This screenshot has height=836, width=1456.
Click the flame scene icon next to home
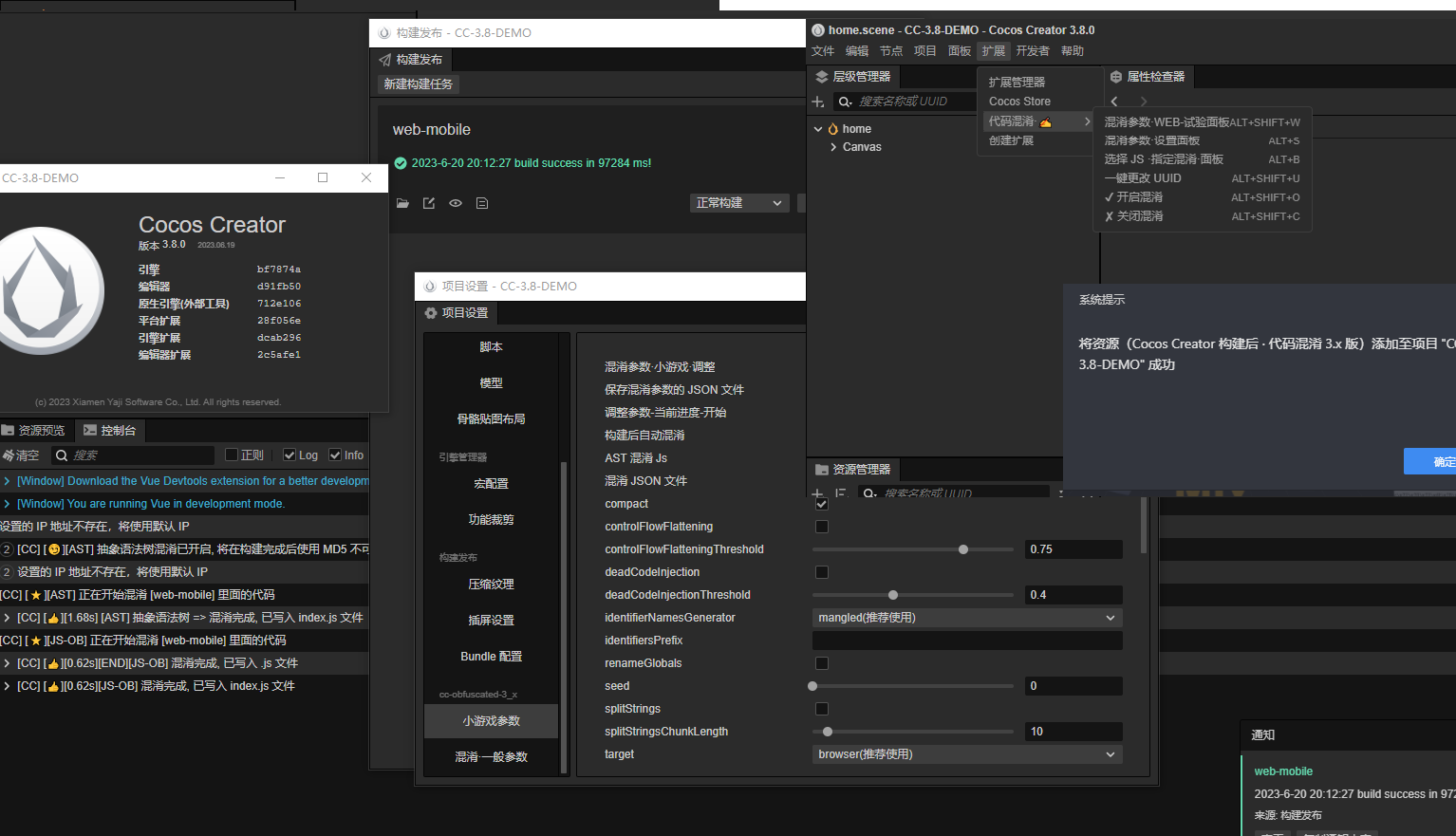(833, 129)
